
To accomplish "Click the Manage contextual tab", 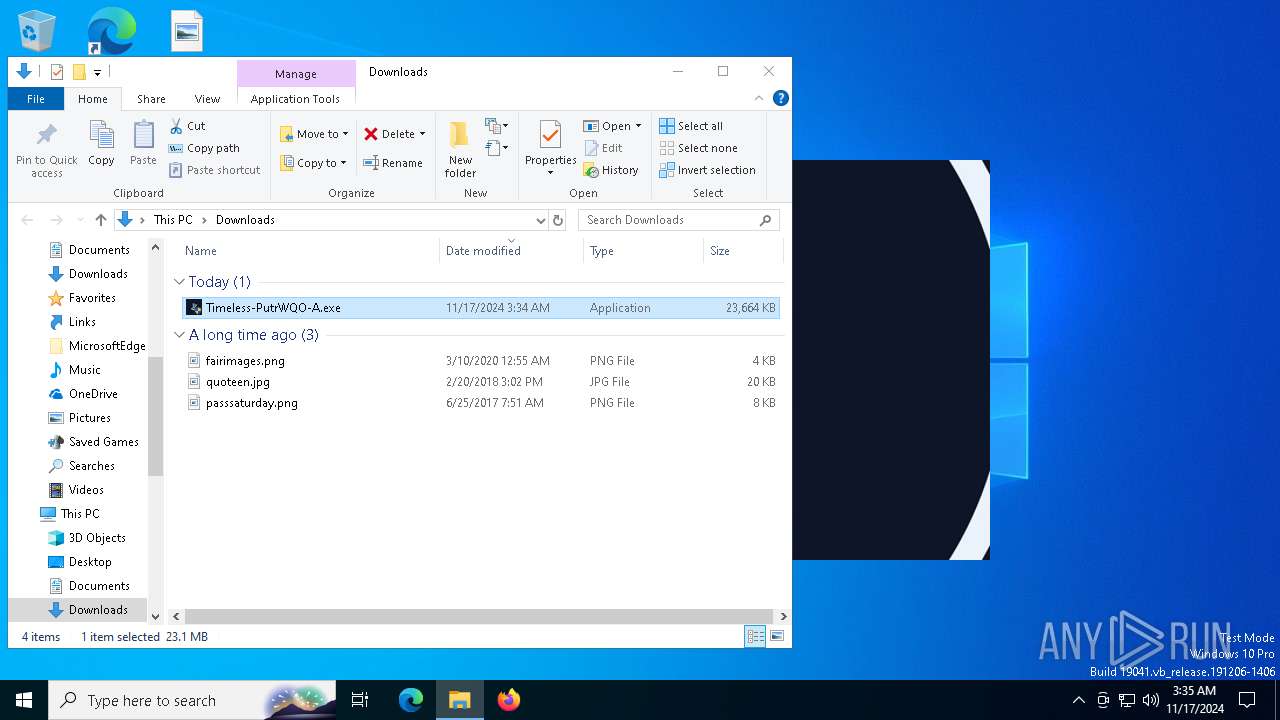I will tap(296, 74).
